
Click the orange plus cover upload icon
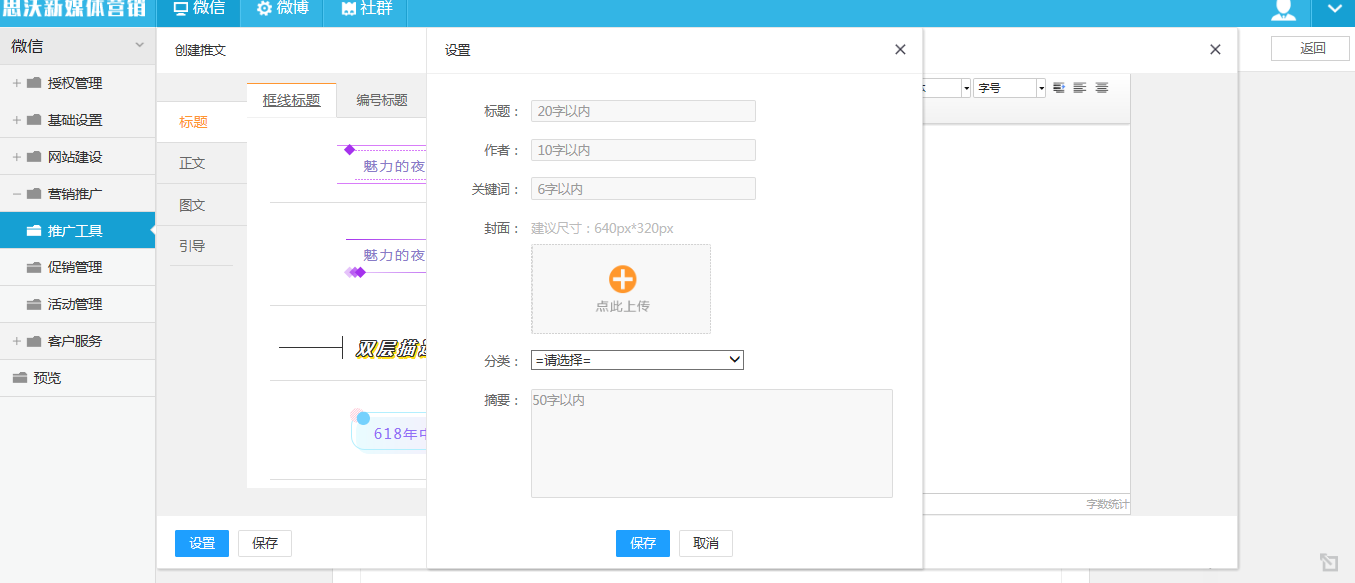pyautogui.click(x=622, y=279)
